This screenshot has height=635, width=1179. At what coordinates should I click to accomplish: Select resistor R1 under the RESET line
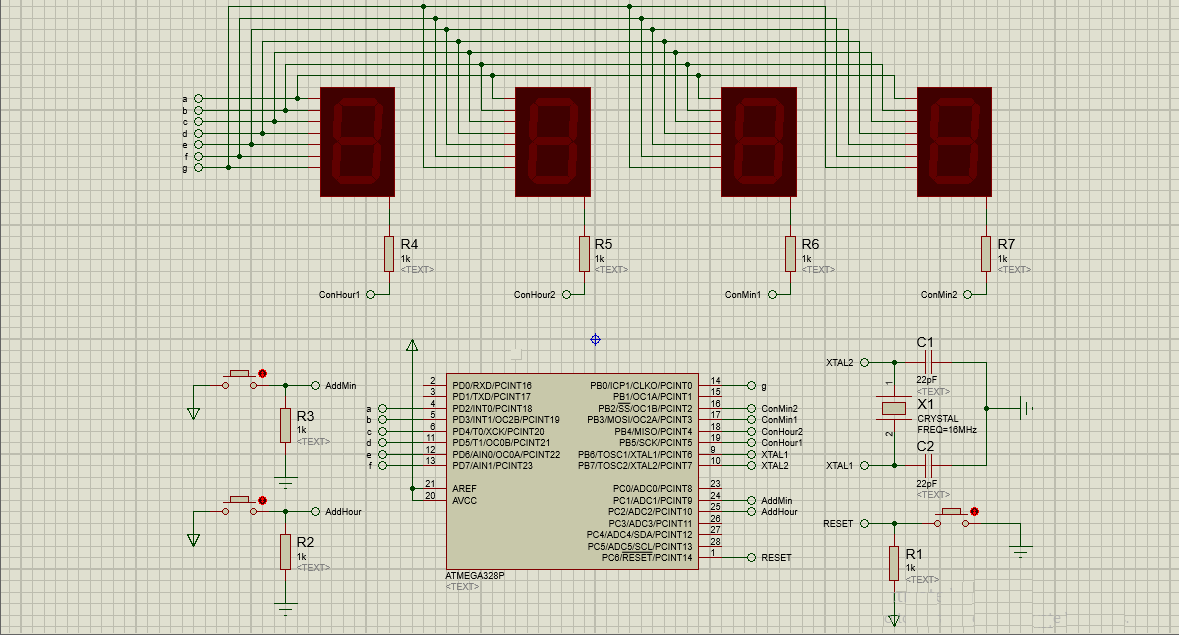pos(894,564)
